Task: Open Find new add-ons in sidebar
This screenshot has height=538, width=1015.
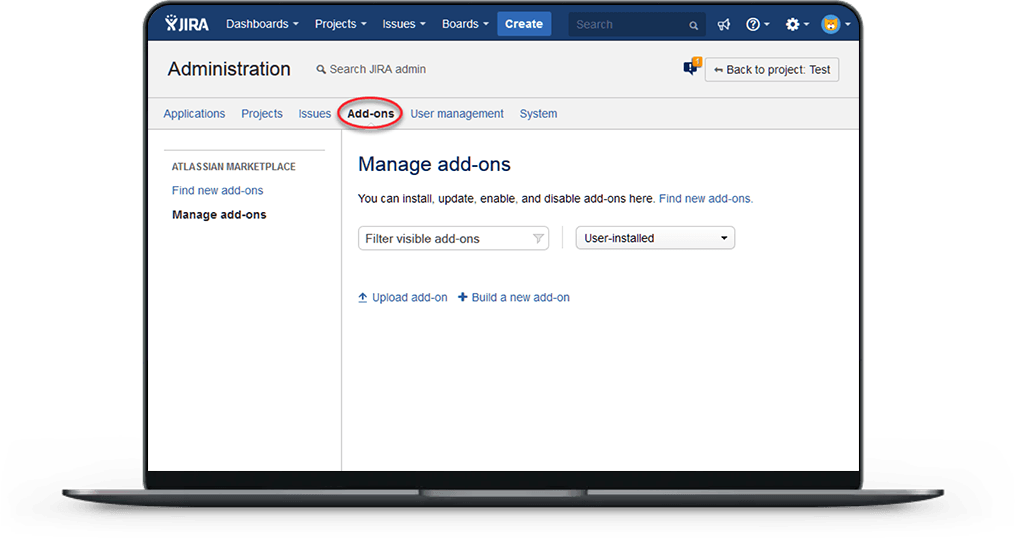Action: 218,190
